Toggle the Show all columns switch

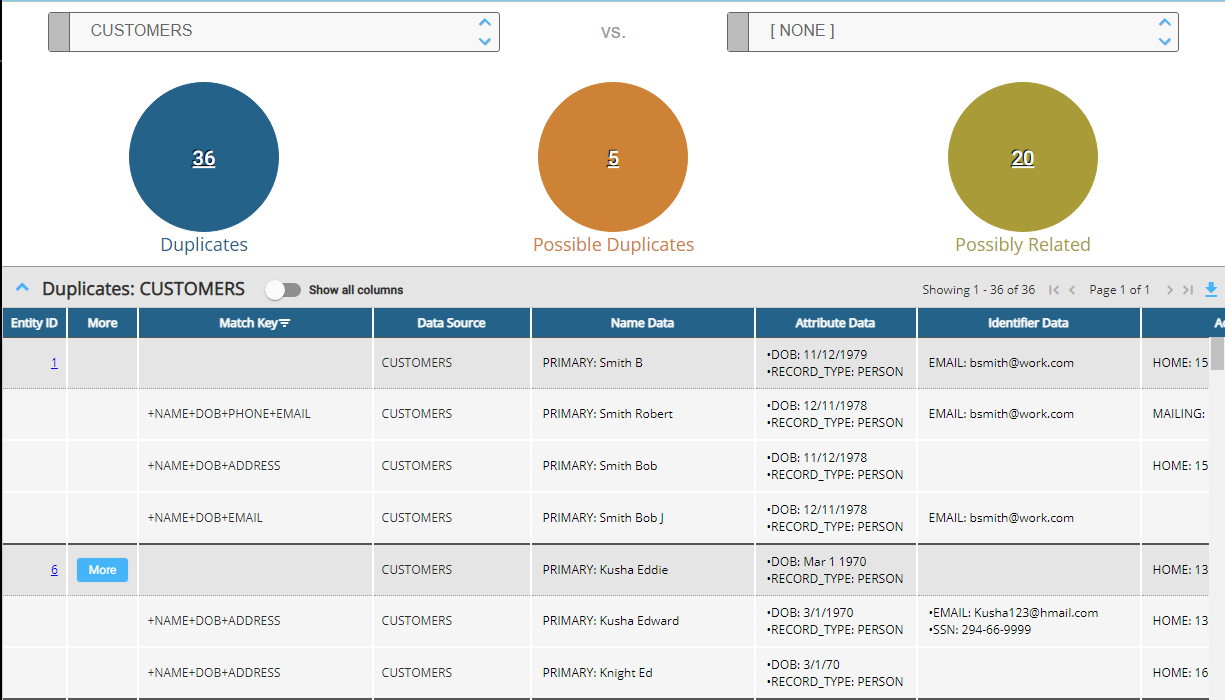(283, 290)
